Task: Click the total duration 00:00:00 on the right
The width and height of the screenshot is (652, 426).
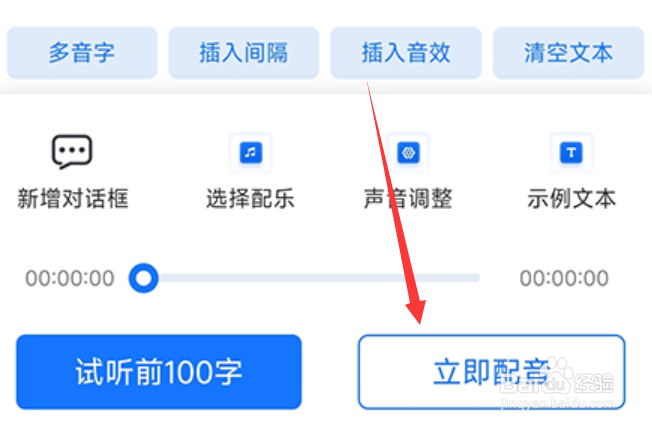Action: tap(564, 278)
